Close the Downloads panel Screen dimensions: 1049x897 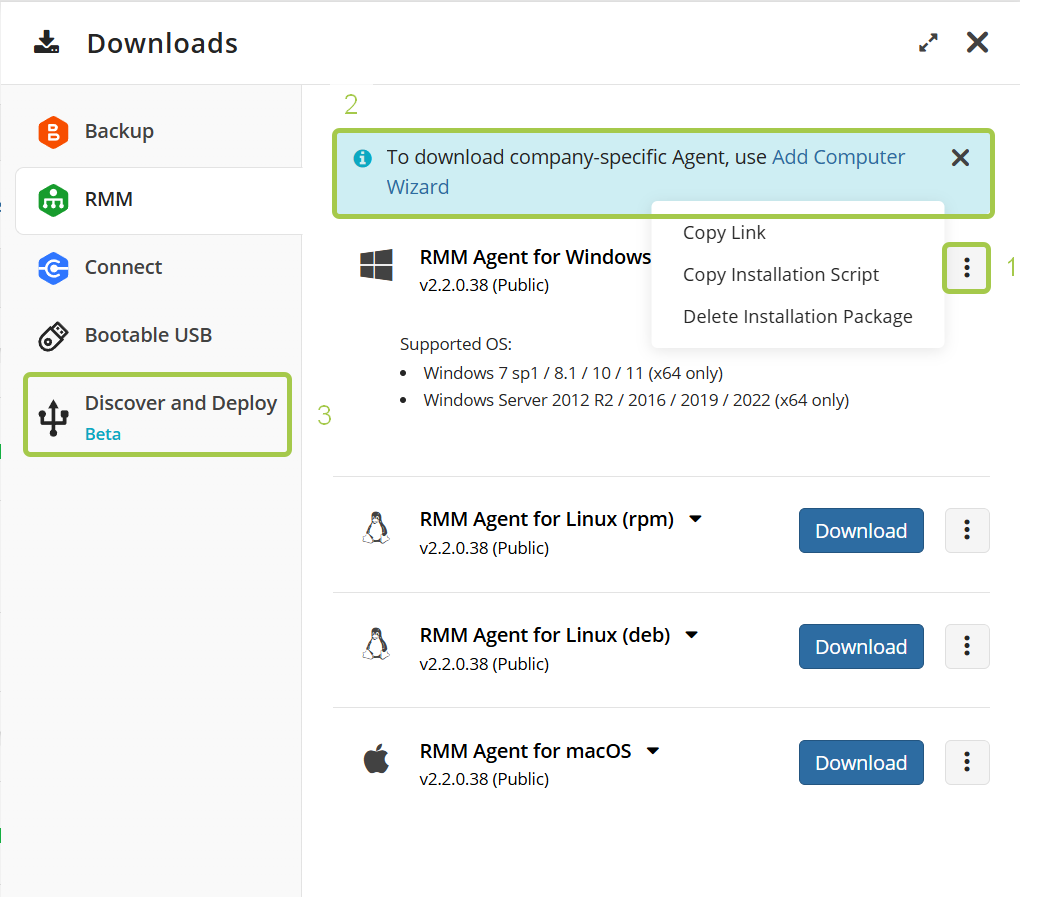977,42
